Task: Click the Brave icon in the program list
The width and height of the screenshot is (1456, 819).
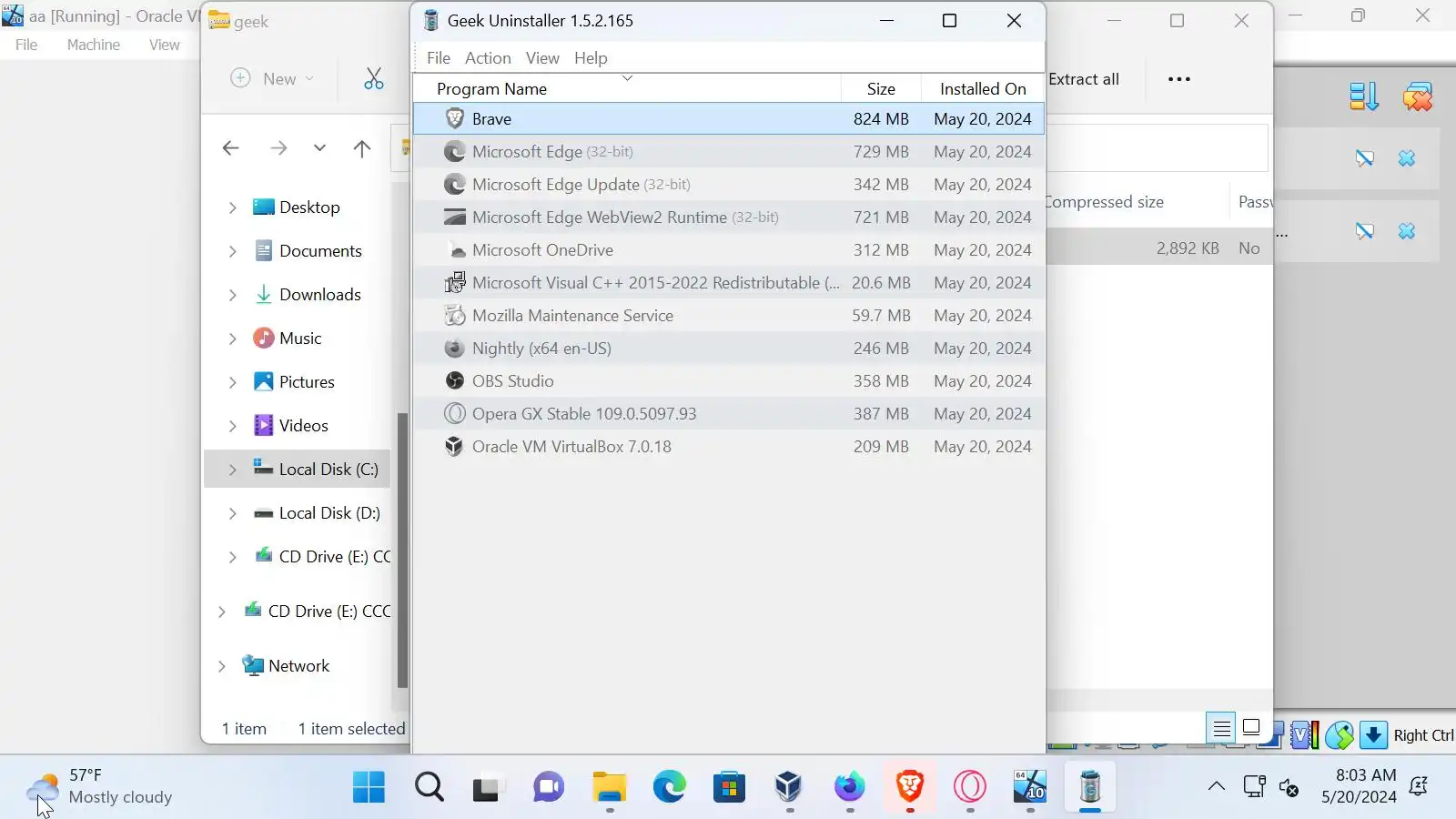Action: tap(454, 118)
